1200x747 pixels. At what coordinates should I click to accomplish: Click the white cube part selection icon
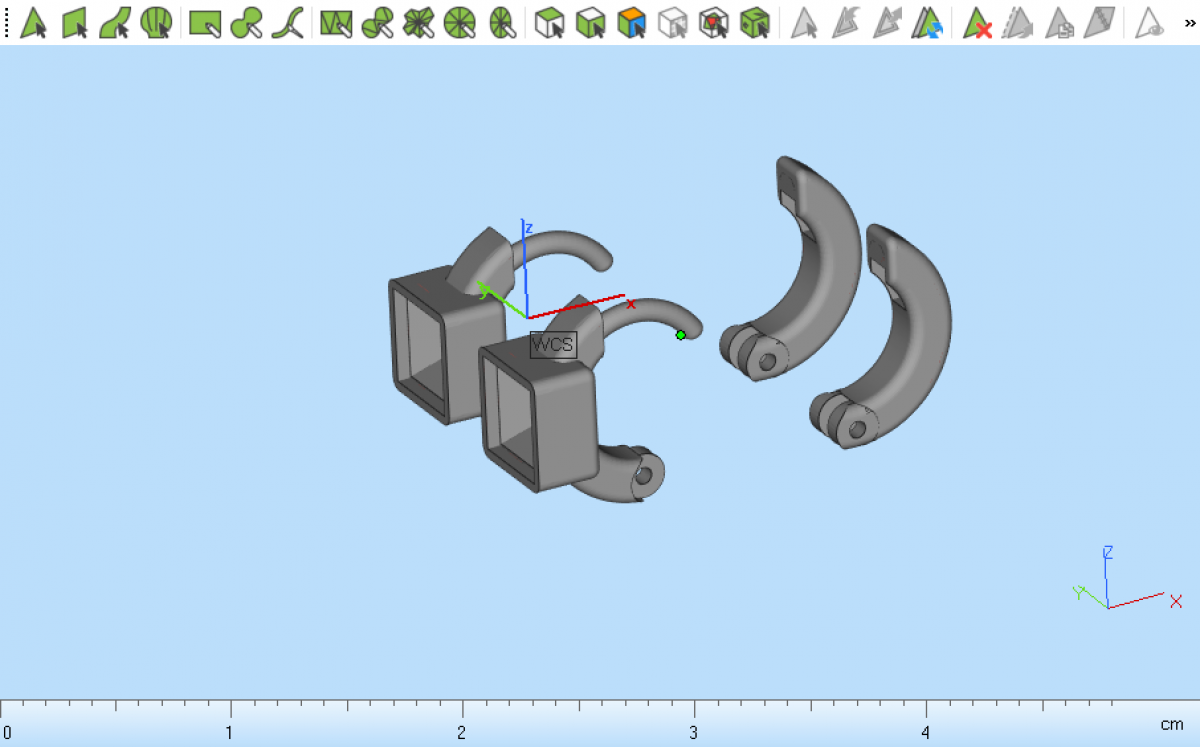(549, 22)
